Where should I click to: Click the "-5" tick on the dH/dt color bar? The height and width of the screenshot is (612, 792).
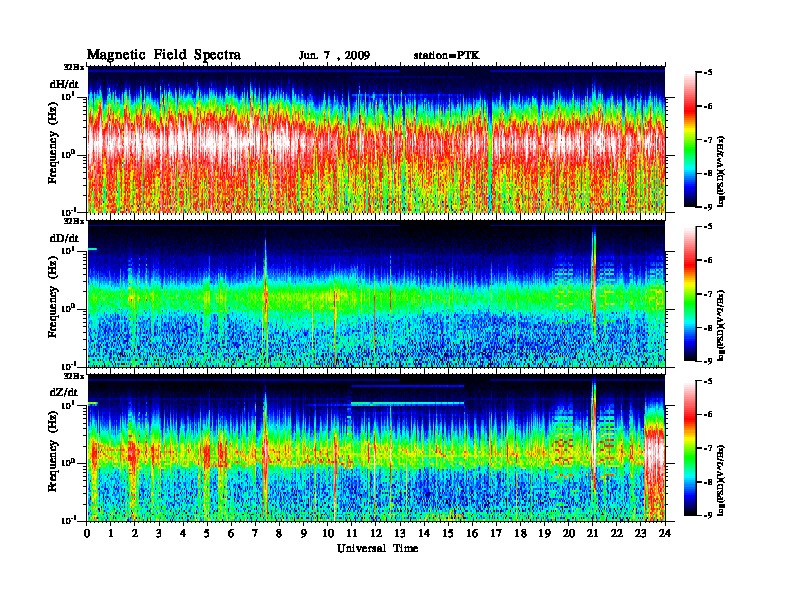point(708,73)
